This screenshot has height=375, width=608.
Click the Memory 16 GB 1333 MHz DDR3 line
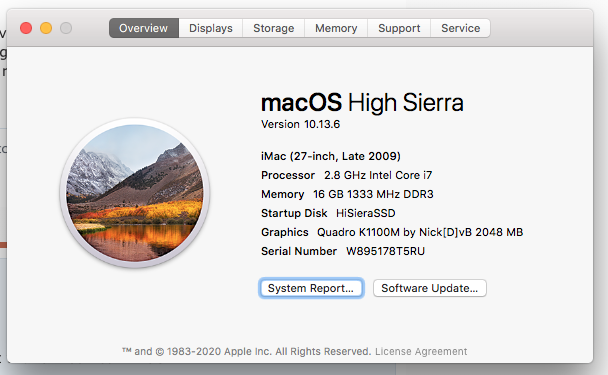pyautogui.click(x=347, y=194)
